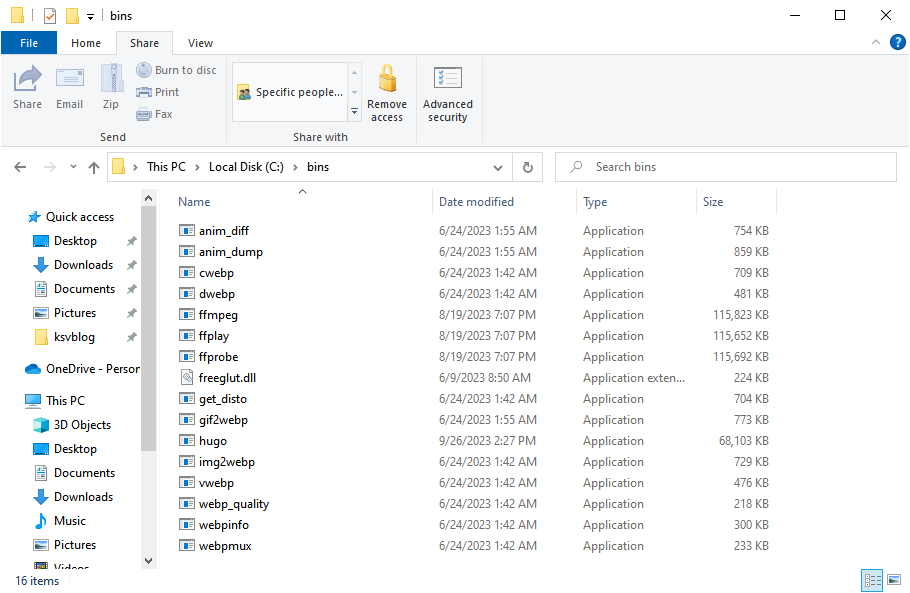
Task: Click the Forward navigation arrow
Action: (50, 167)
